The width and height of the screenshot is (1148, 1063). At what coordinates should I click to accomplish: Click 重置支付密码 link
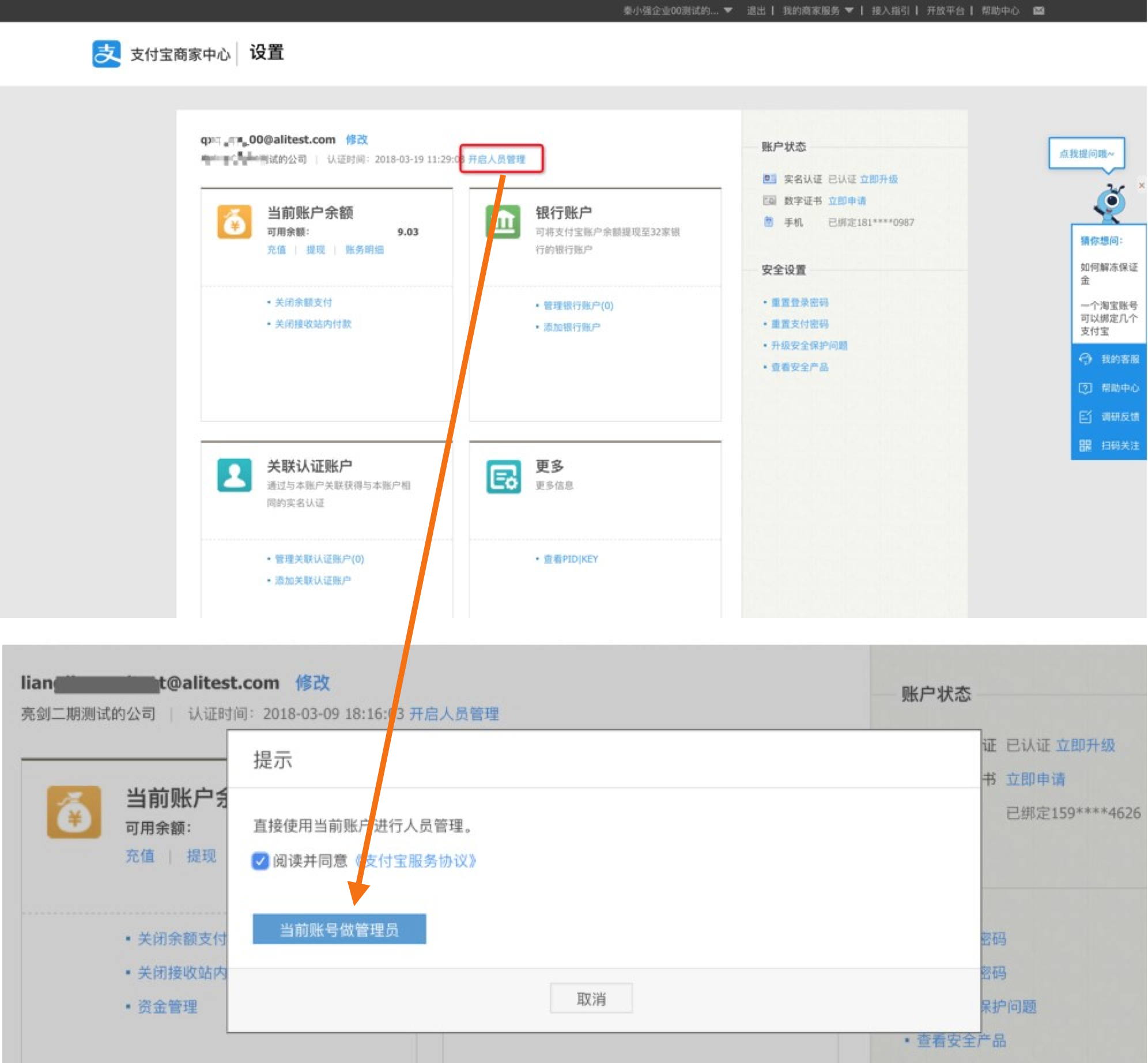799,324
